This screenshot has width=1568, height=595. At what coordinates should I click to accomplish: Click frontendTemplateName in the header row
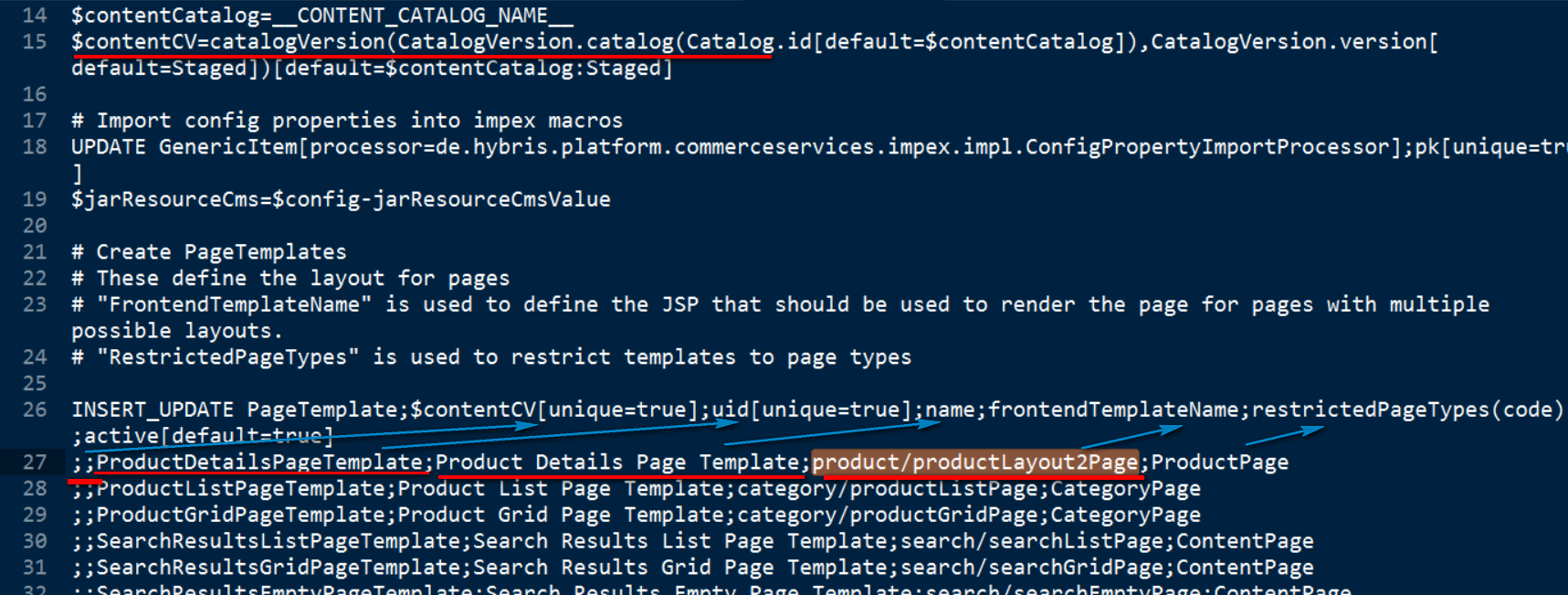click(x=1113, y=409)
